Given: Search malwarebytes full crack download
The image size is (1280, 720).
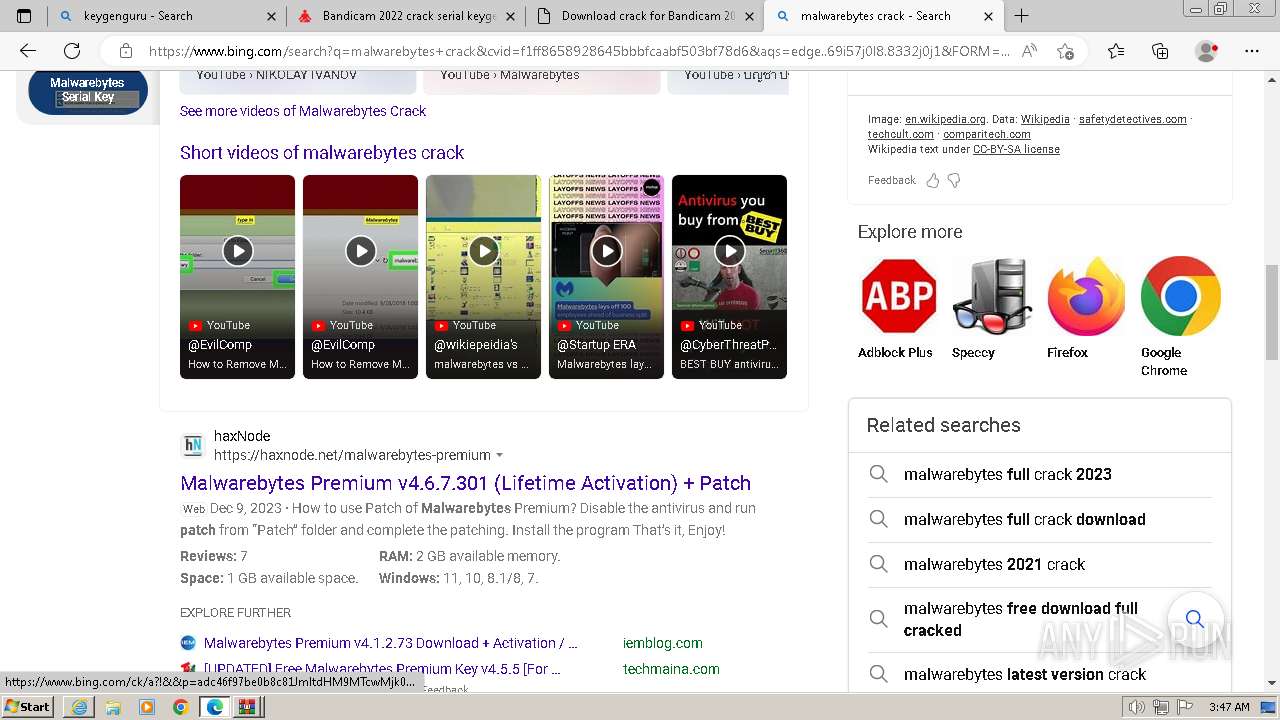Looking at the screenshot, I should [x=1025, y=519].
